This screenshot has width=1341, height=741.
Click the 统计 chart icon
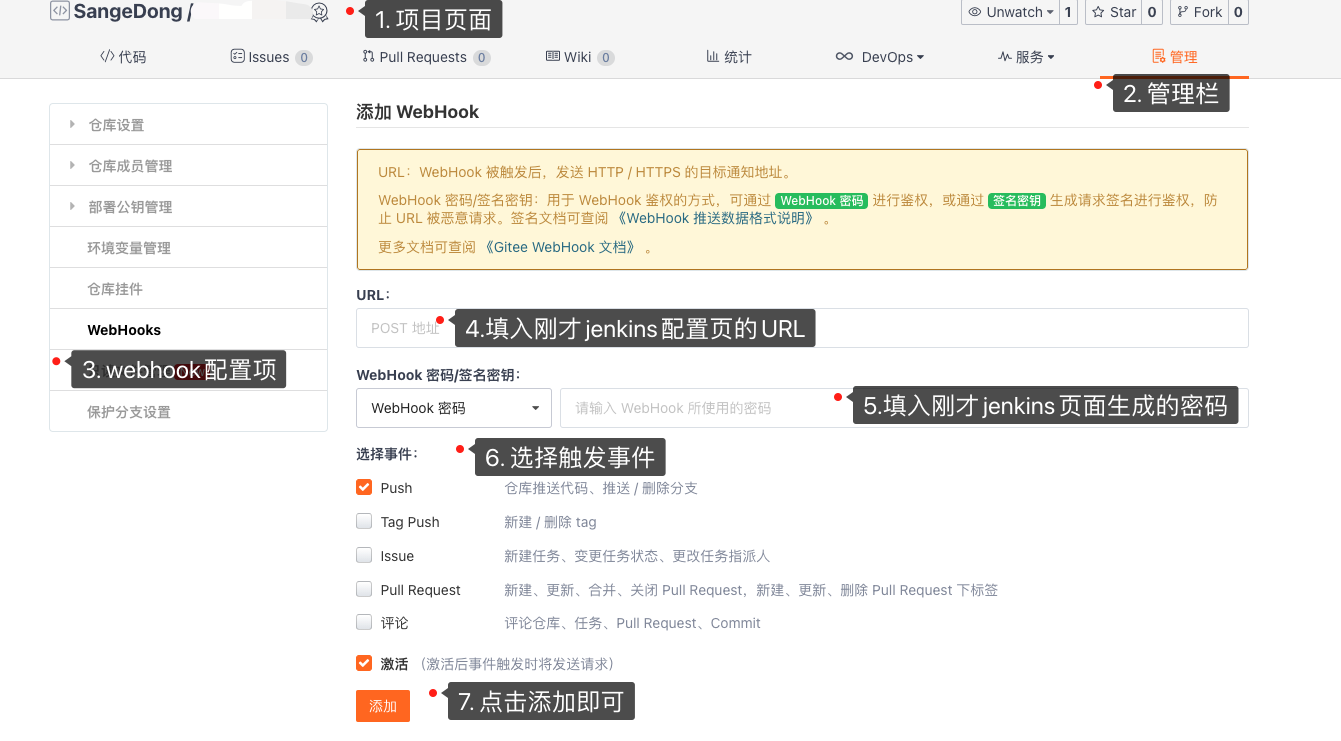(x=713, y=57)
